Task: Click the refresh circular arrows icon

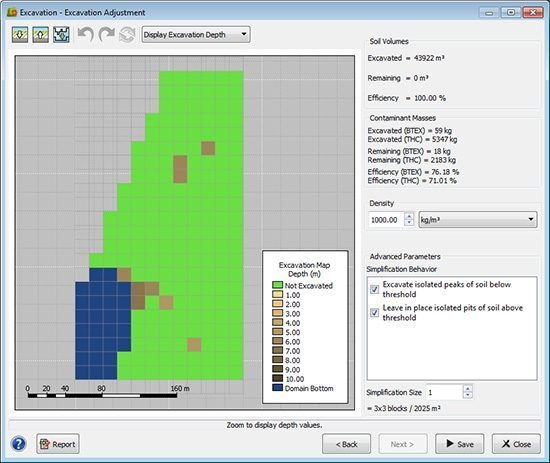Action: tap(127, 35)
